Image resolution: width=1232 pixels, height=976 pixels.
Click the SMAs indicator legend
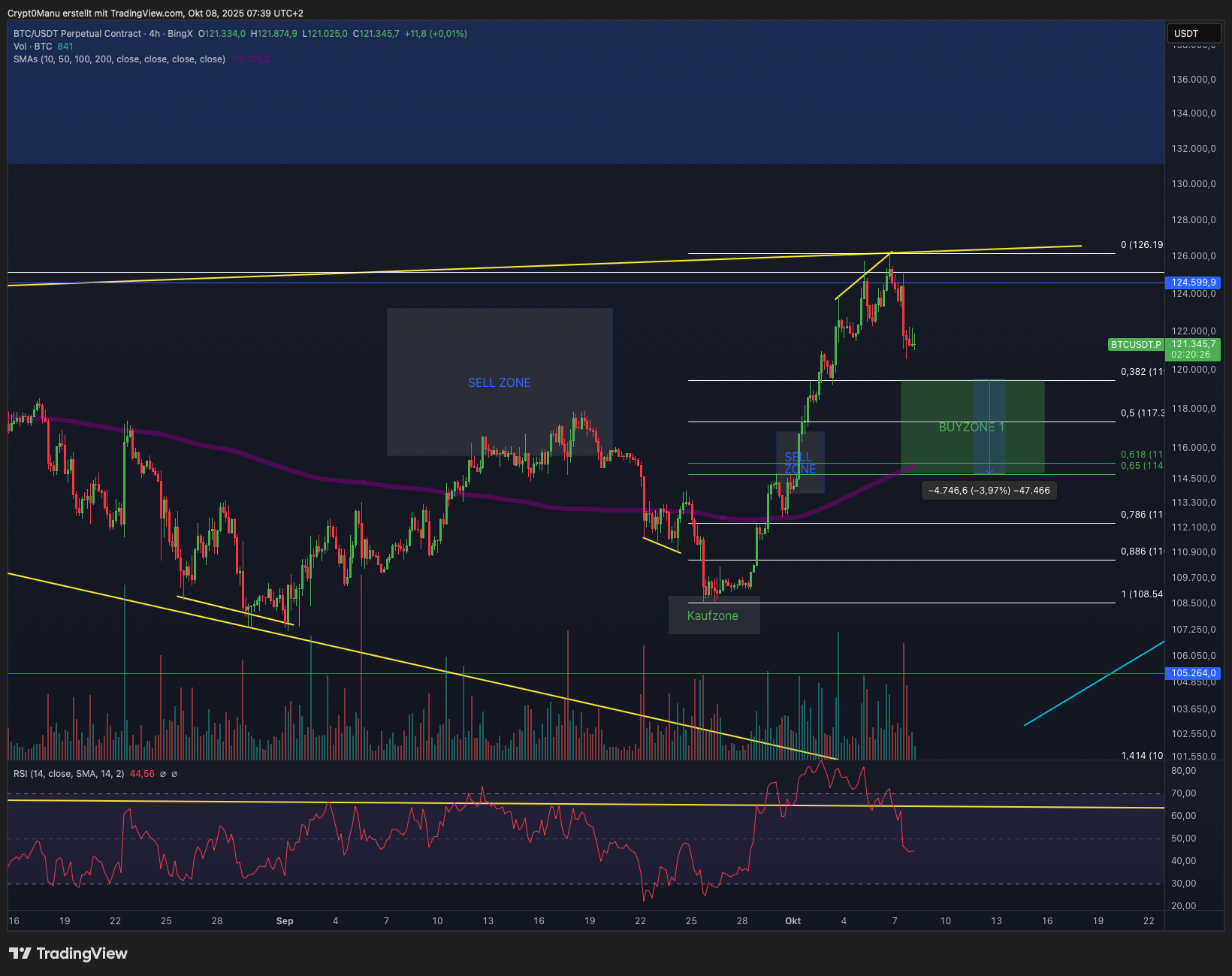point(119,59)
